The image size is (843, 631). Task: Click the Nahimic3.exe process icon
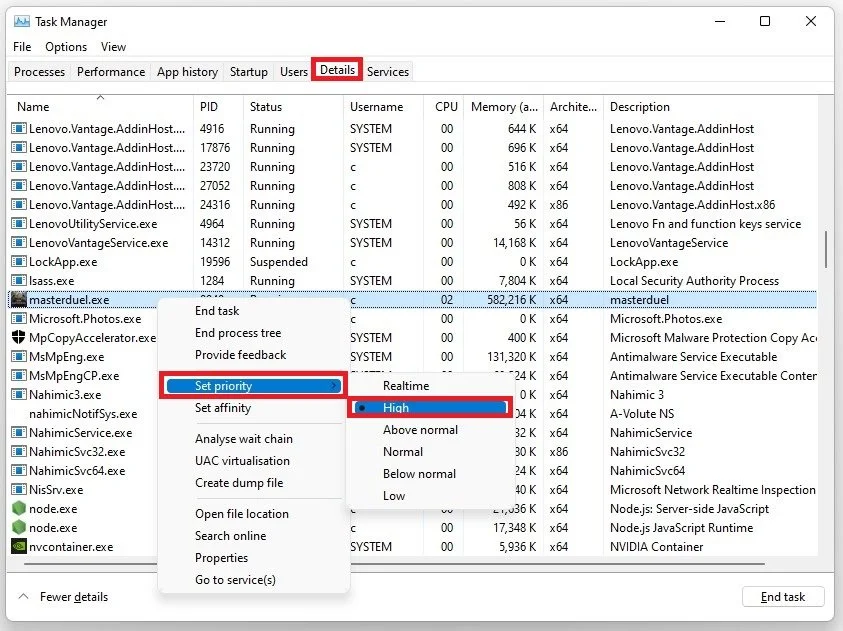pyautogui.click(x=19, y=395)
